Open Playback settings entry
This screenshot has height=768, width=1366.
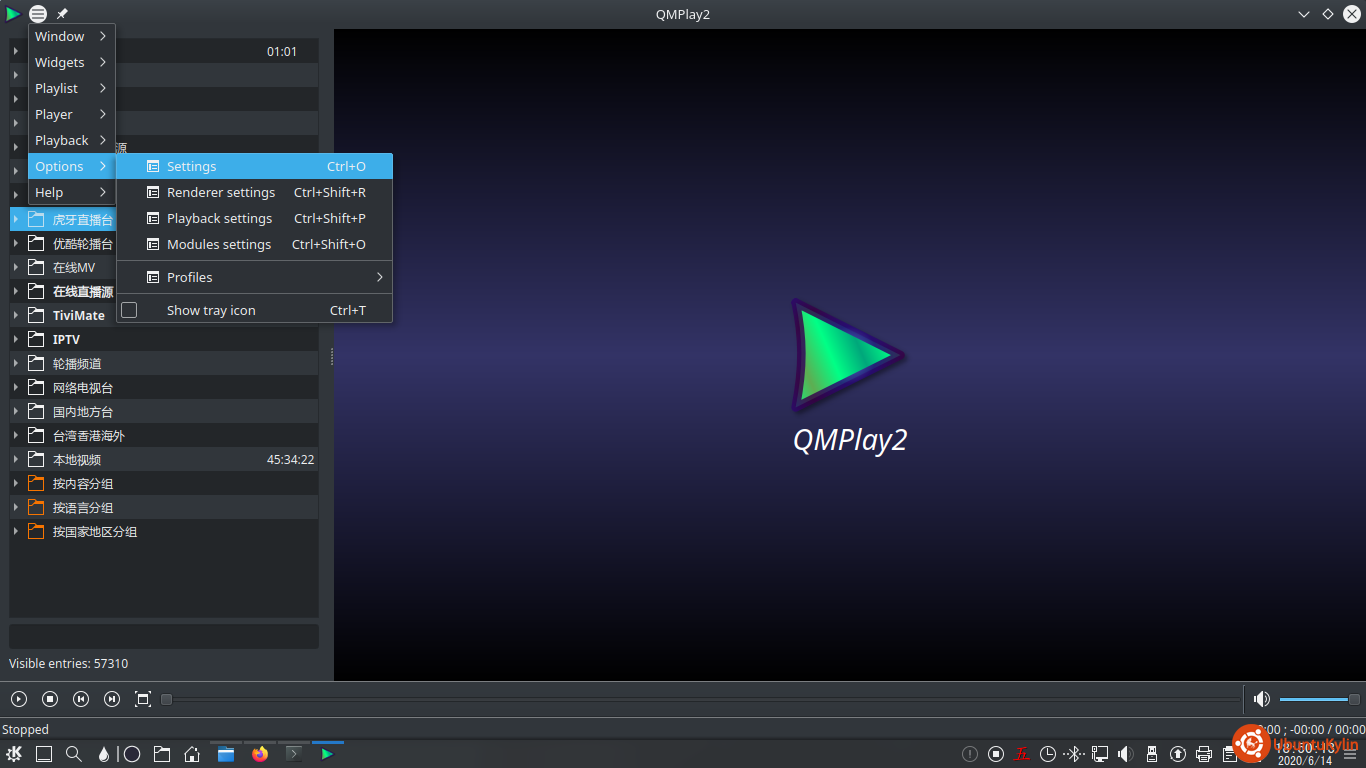pos(255,218)
